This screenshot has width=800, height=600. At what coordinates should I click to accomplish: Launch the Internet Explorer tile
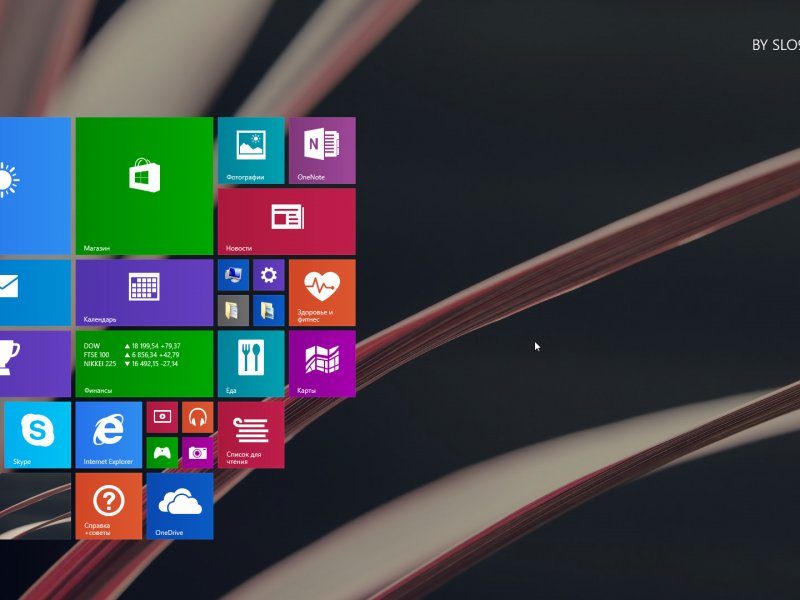click(x=109, y=435)
